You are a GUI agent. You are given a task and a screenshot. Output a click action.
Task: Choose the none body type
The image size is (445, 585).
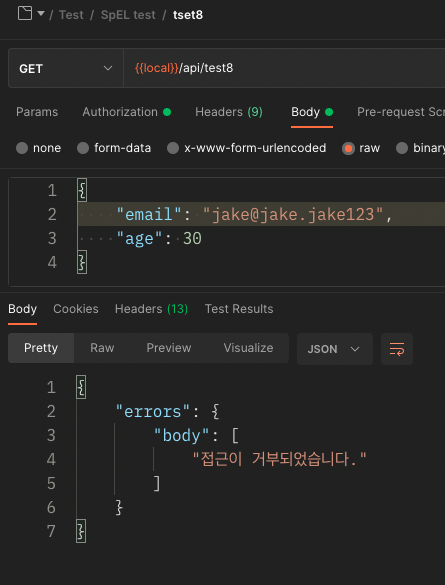(x=38, y=148)
